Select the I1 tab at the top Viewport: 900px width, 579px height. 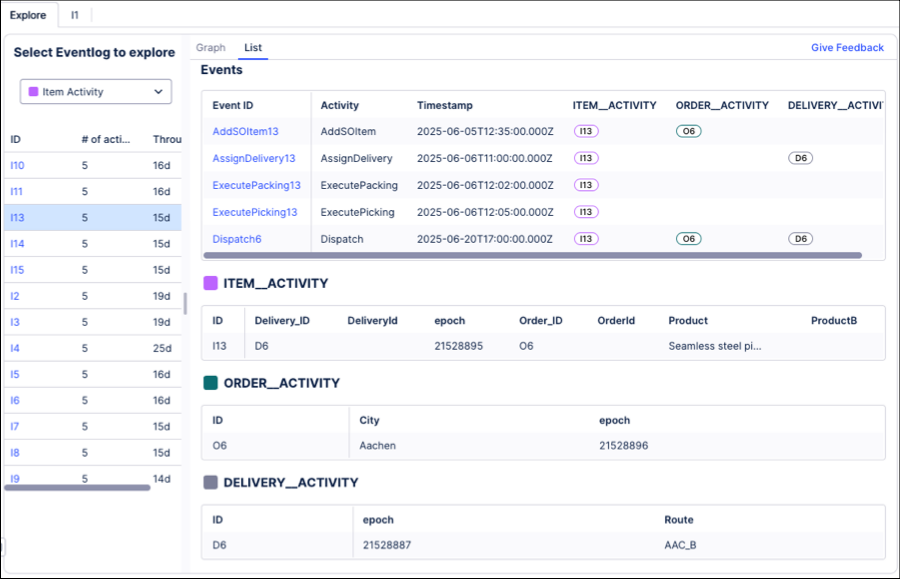tap(73, 15)
